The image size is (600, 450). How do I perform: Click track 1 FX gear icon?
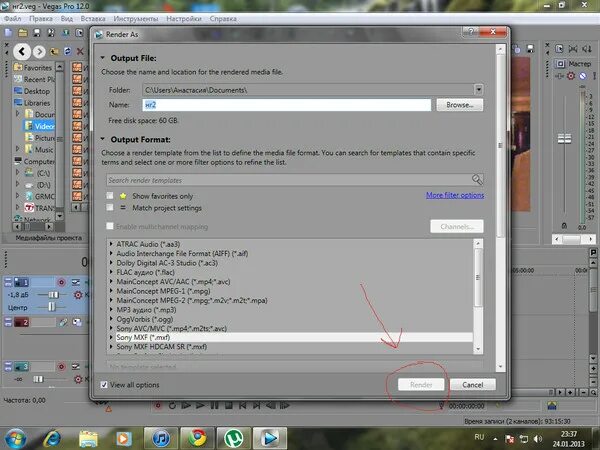click(x=78, y=295)
